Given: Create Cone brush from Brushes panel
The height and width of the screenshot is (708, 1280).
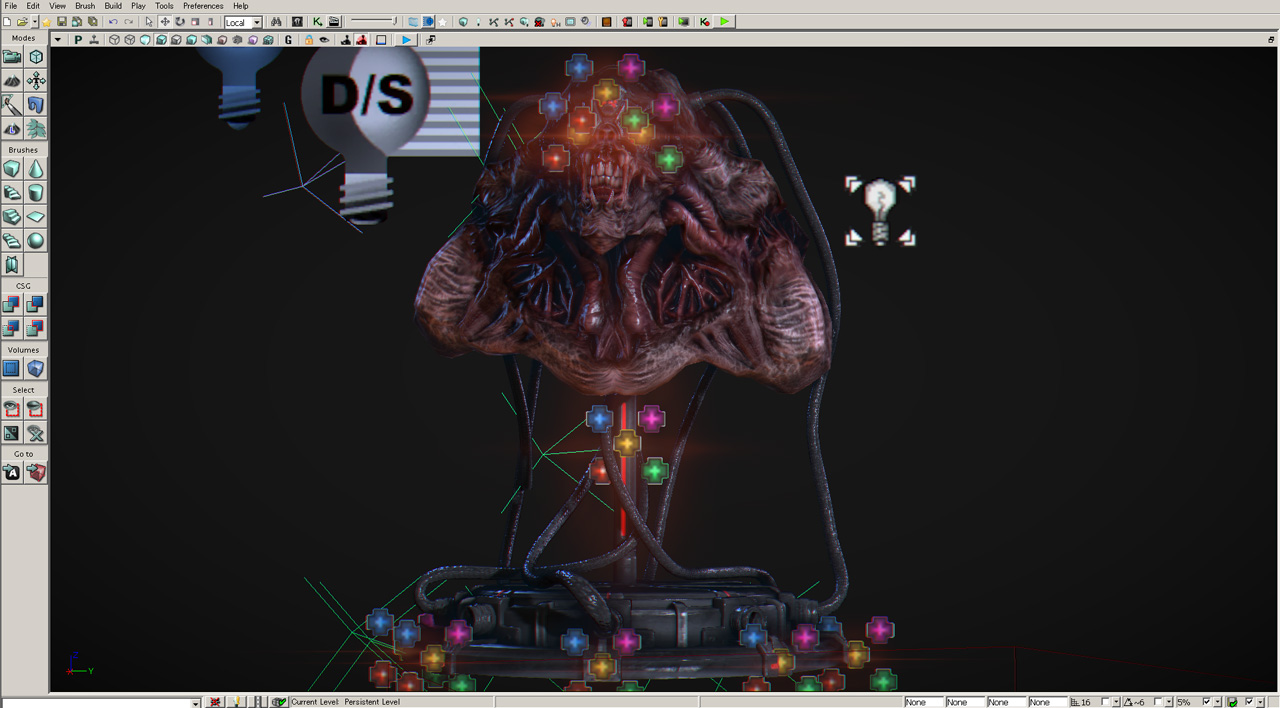Looking at the screenshot, I should 36,169.
